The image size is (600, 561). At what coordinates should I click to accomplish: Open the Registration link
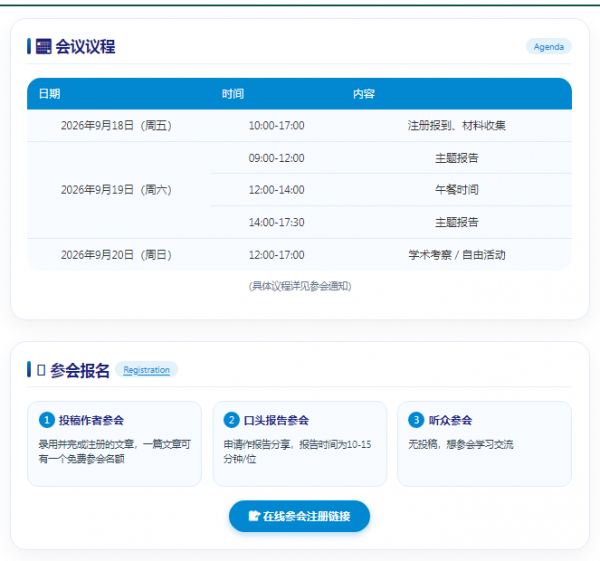tap(146, 370)
